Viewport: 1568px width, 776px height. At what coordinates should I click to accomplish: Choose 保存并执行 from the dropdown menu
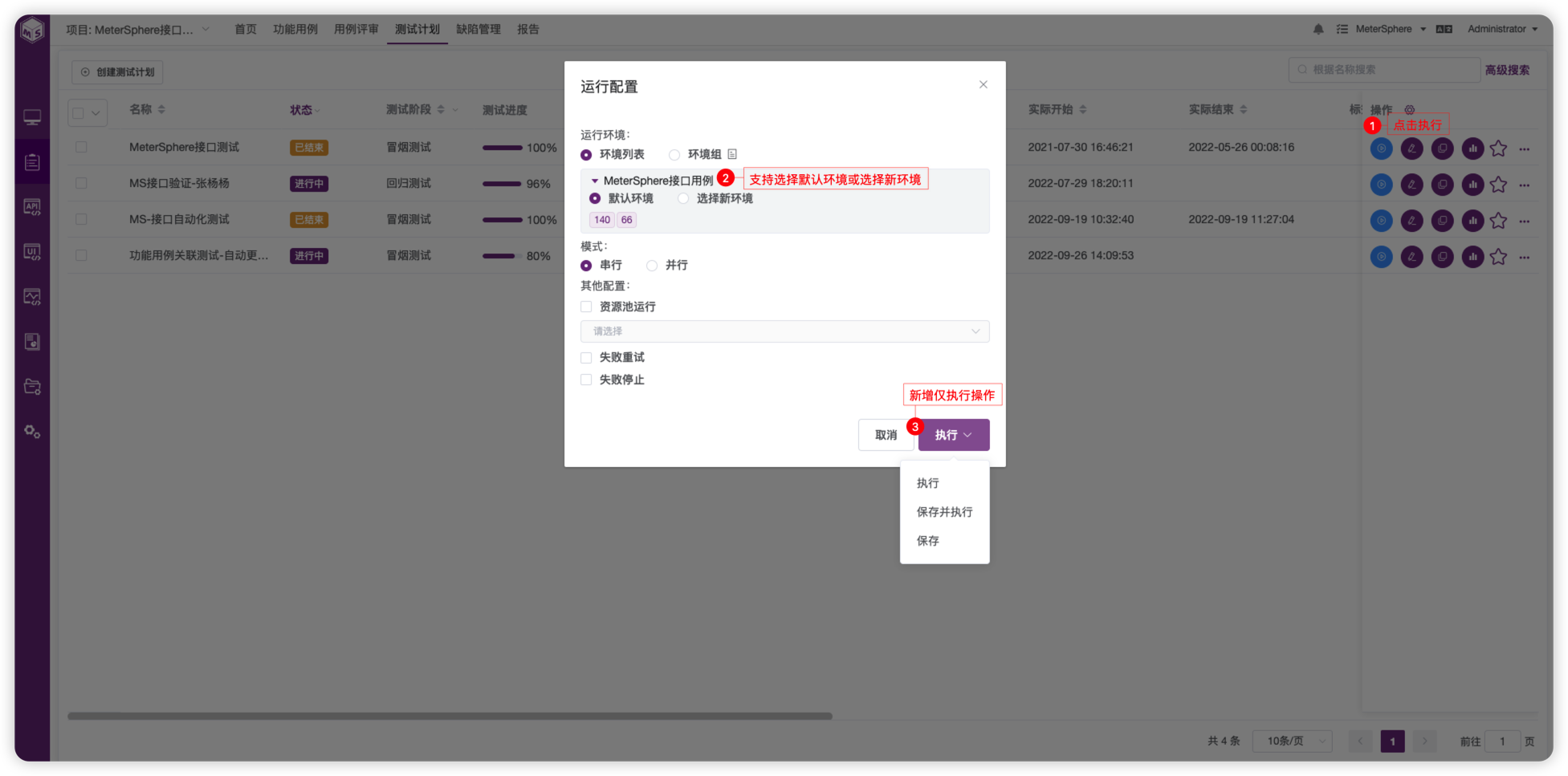point(944,512)
